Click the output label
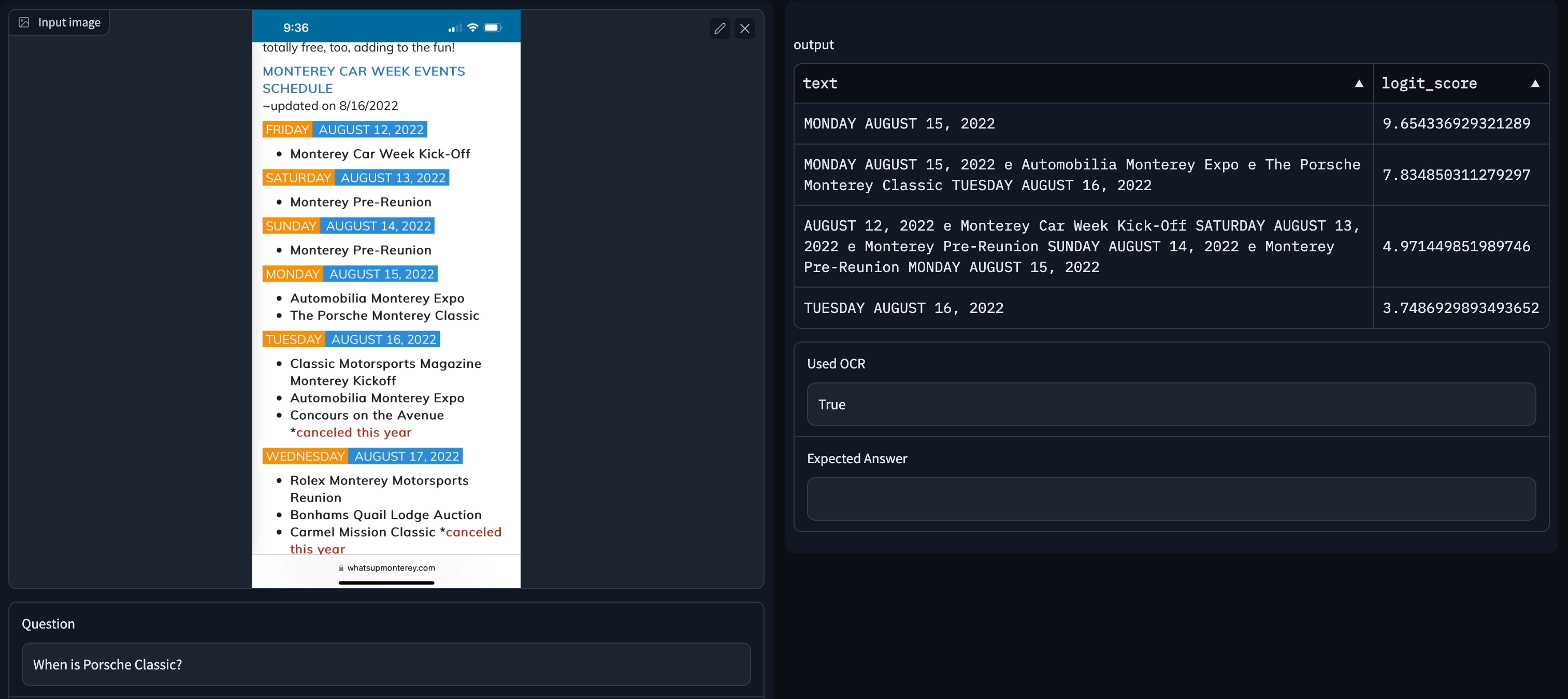Screen dimensions: 1568x699 pos(814,45)
